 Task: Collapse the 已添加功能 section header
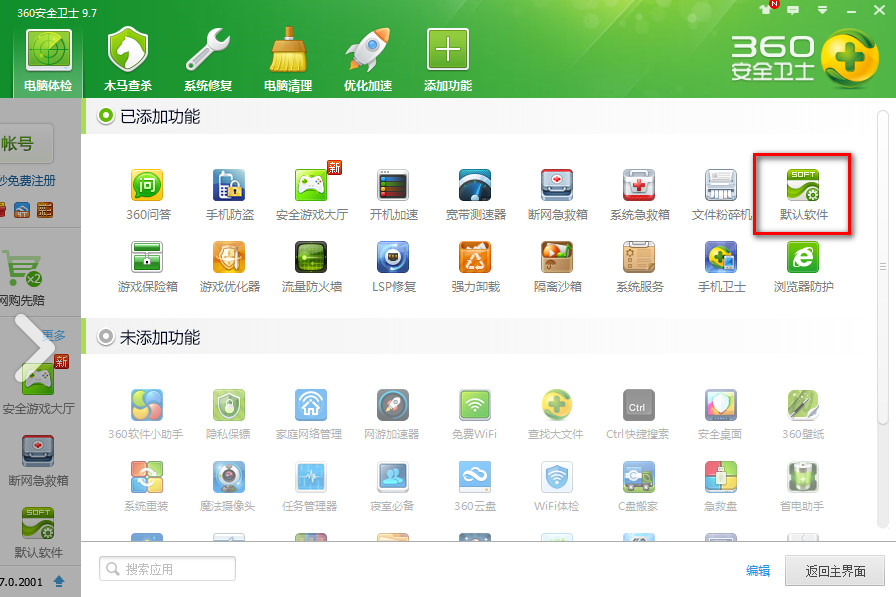(106, 116)
